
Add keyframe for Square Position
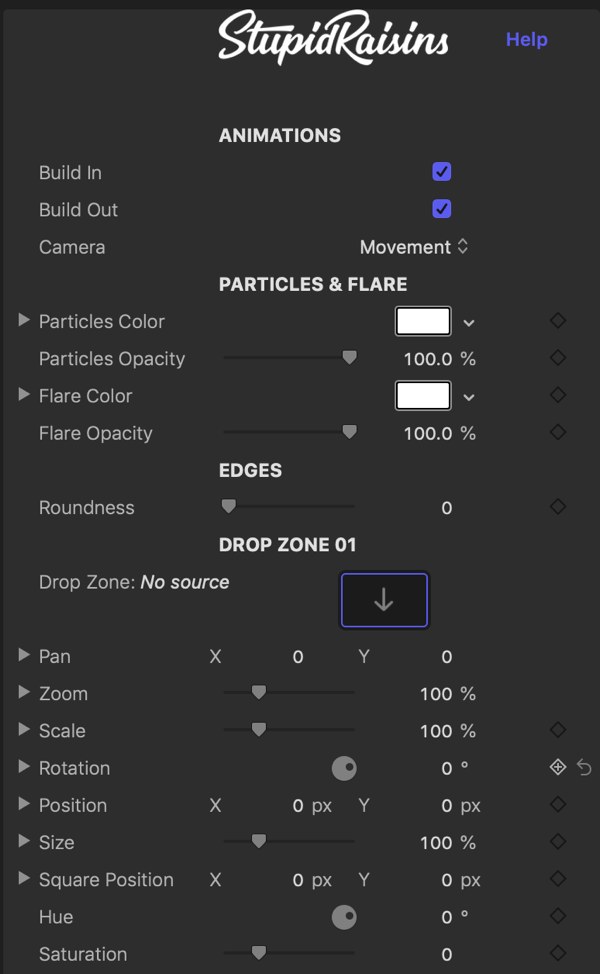pos(558,879)
